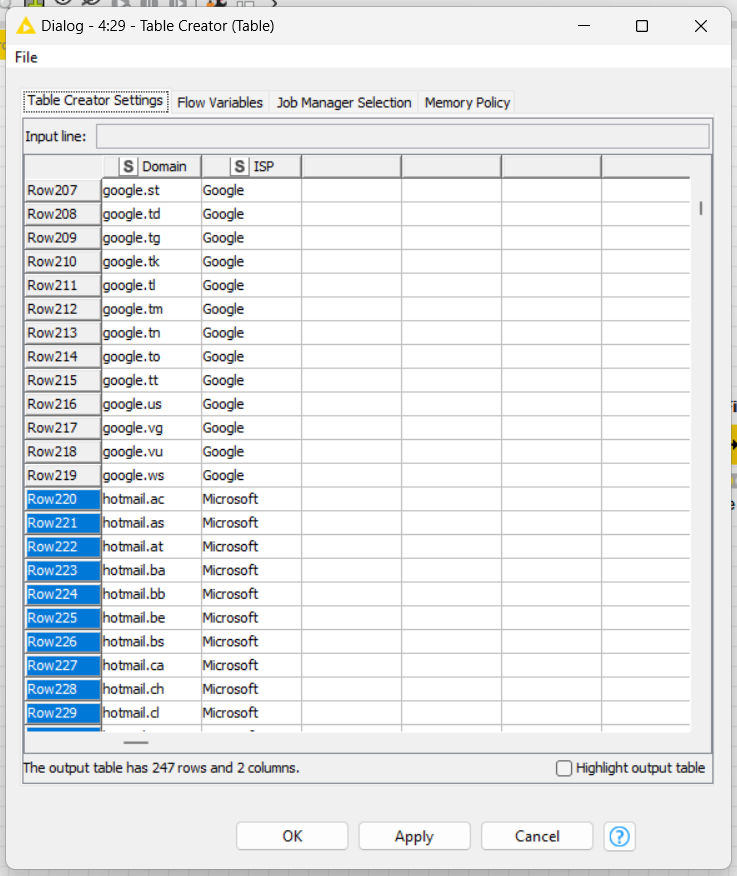This screenshot has width=737, height=876.
Task: Click the String type icon in ISP header
Action: pyautogui.click(x=239, y=166)
